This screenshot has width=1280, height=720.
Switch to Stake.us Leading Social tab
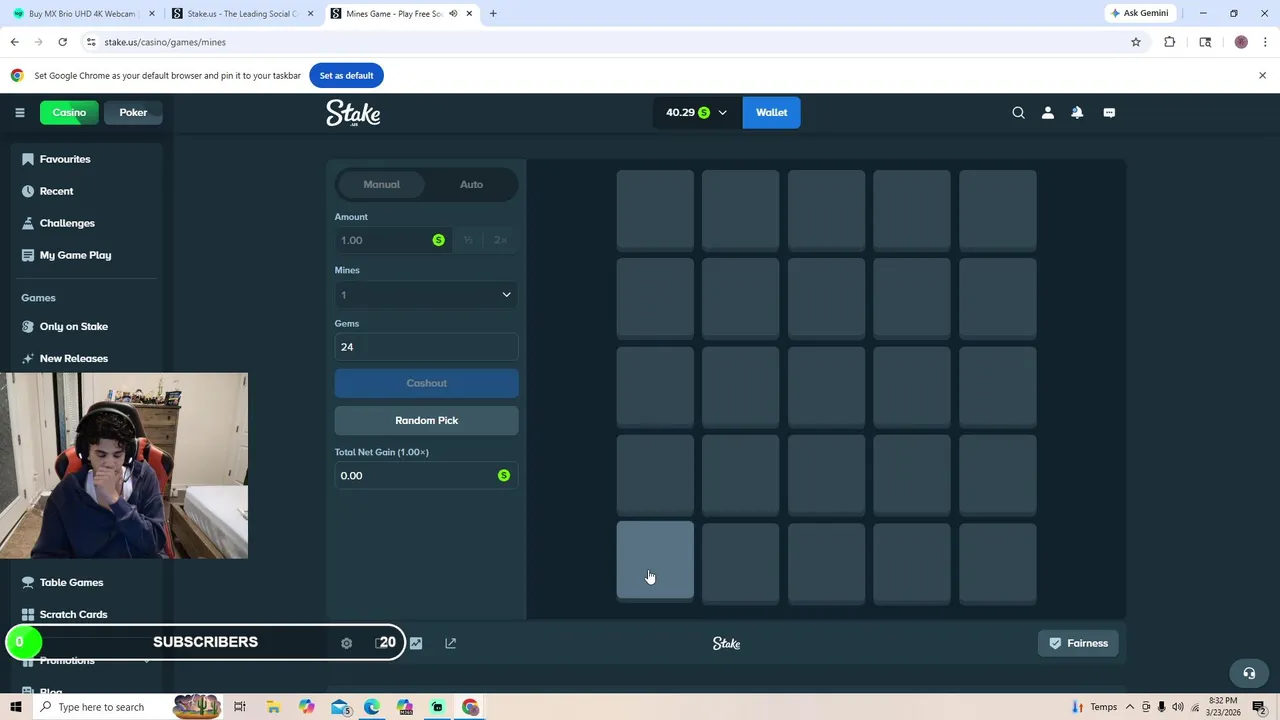click(243, 14)
